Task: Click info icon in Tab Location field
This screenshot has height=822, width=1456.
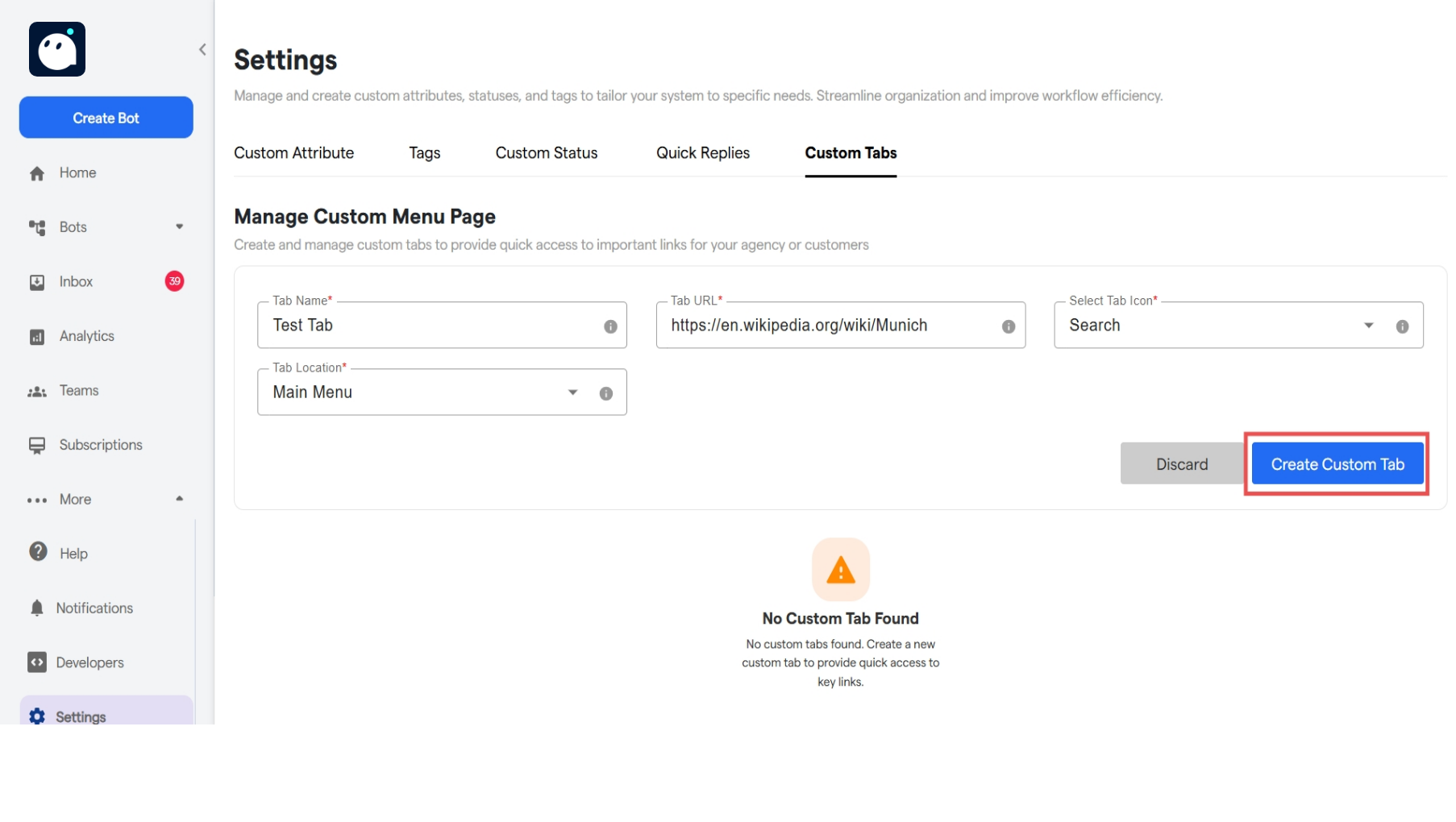Action: pos(606,393)
